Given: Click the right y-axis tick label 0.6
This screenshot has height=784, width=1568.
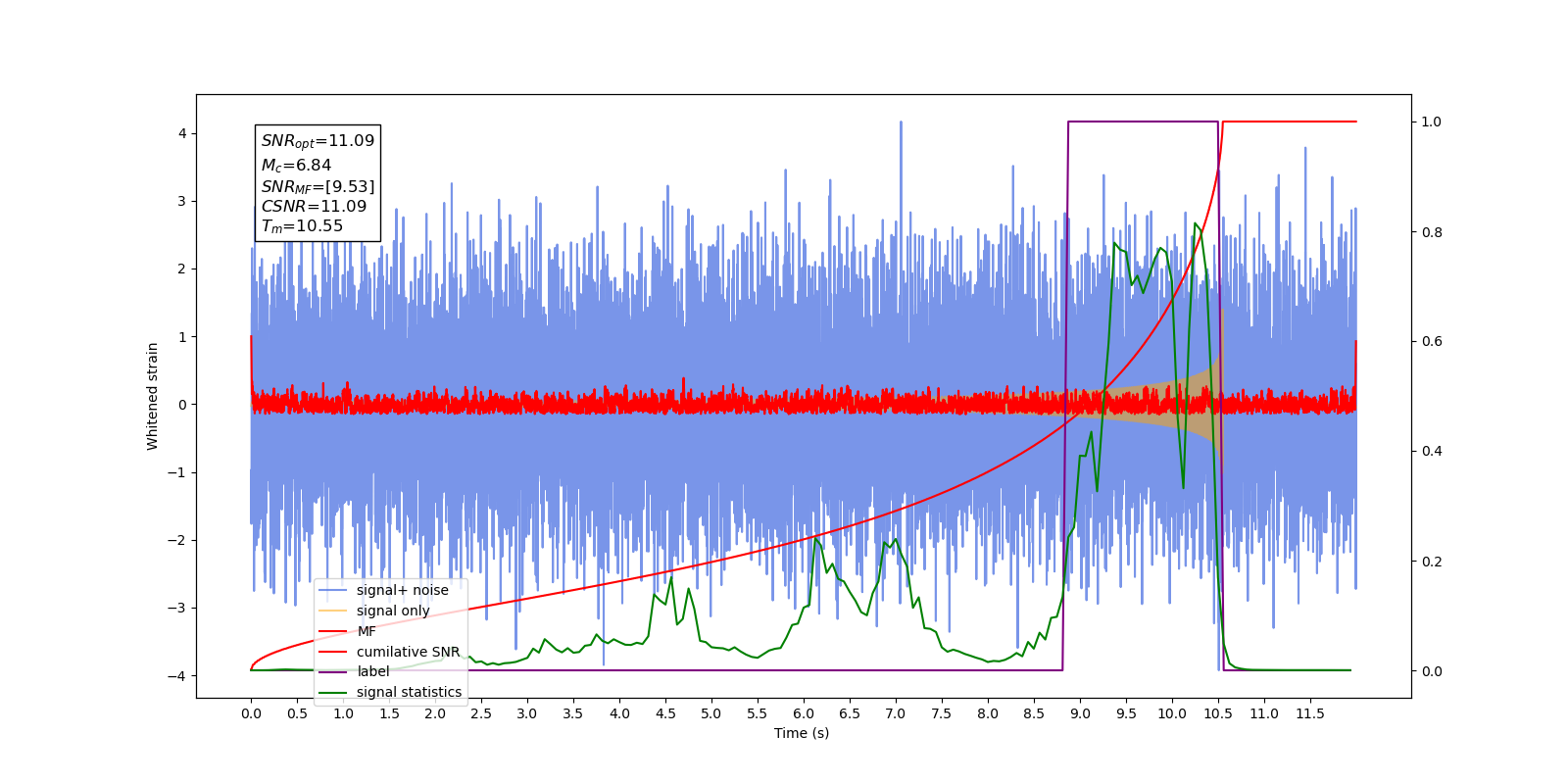Looking at the screenshot, I should pos(1432,341).
